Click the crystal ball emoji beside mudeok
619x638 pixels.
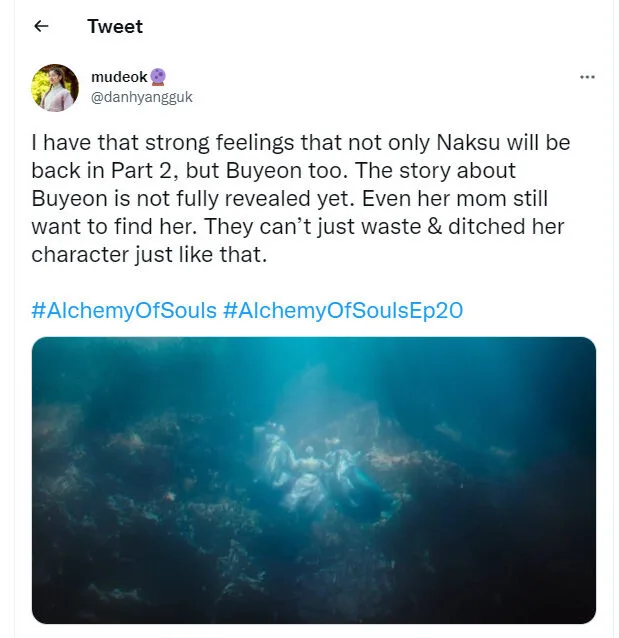tap(158, 78)
